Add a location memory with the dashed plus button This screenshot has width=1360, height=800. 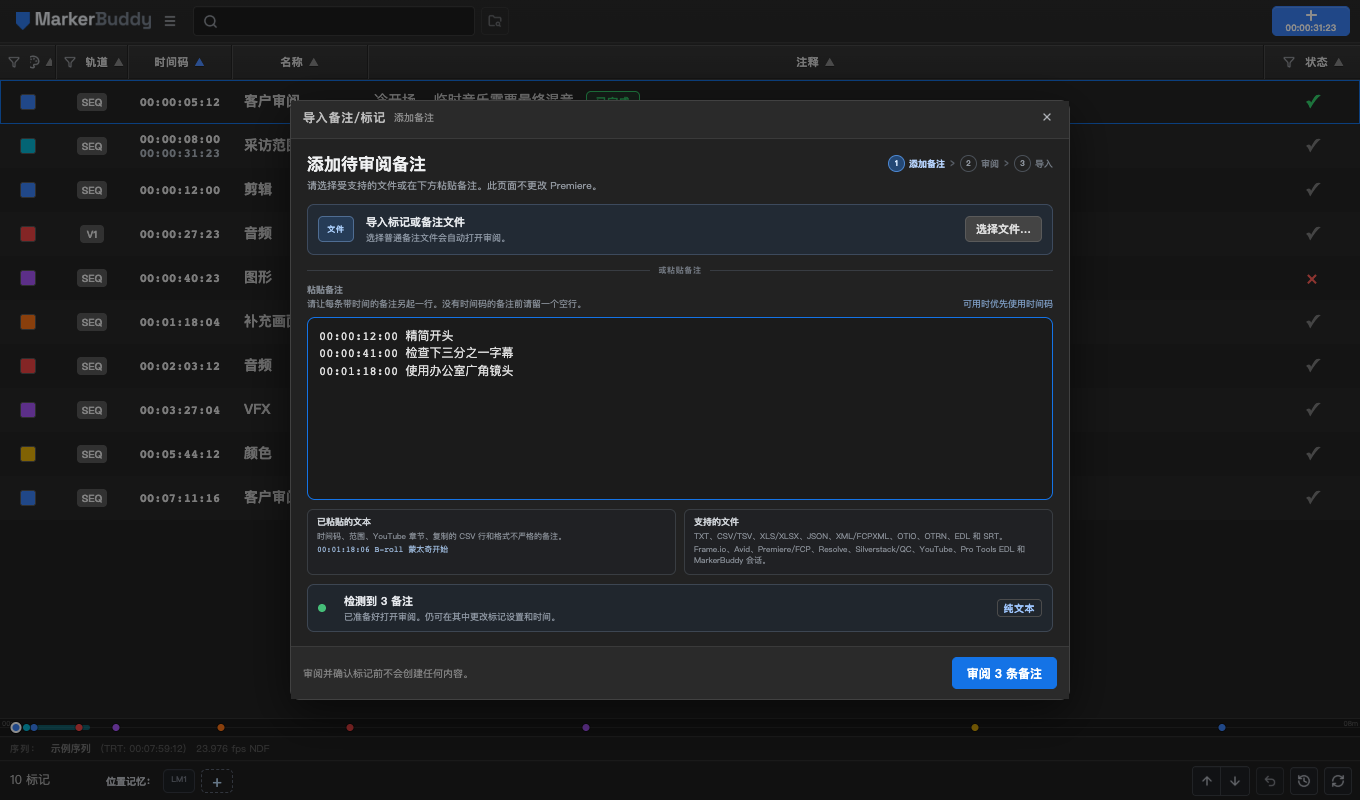[x=217, y=781]
